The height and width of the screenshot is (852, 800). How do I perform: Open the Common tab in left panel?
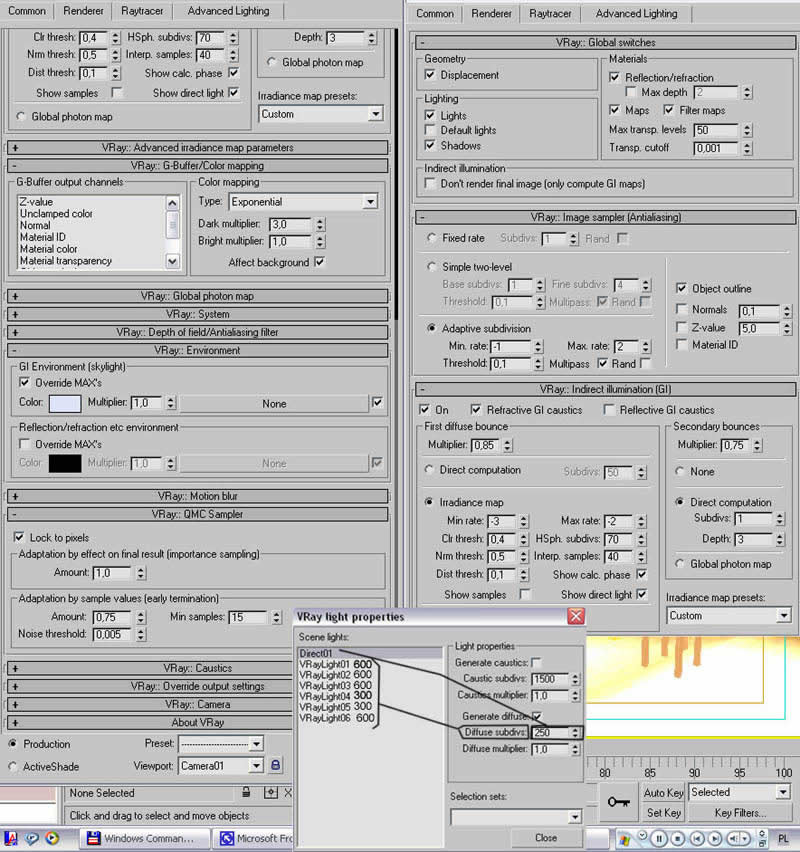[x=27, y=11]
